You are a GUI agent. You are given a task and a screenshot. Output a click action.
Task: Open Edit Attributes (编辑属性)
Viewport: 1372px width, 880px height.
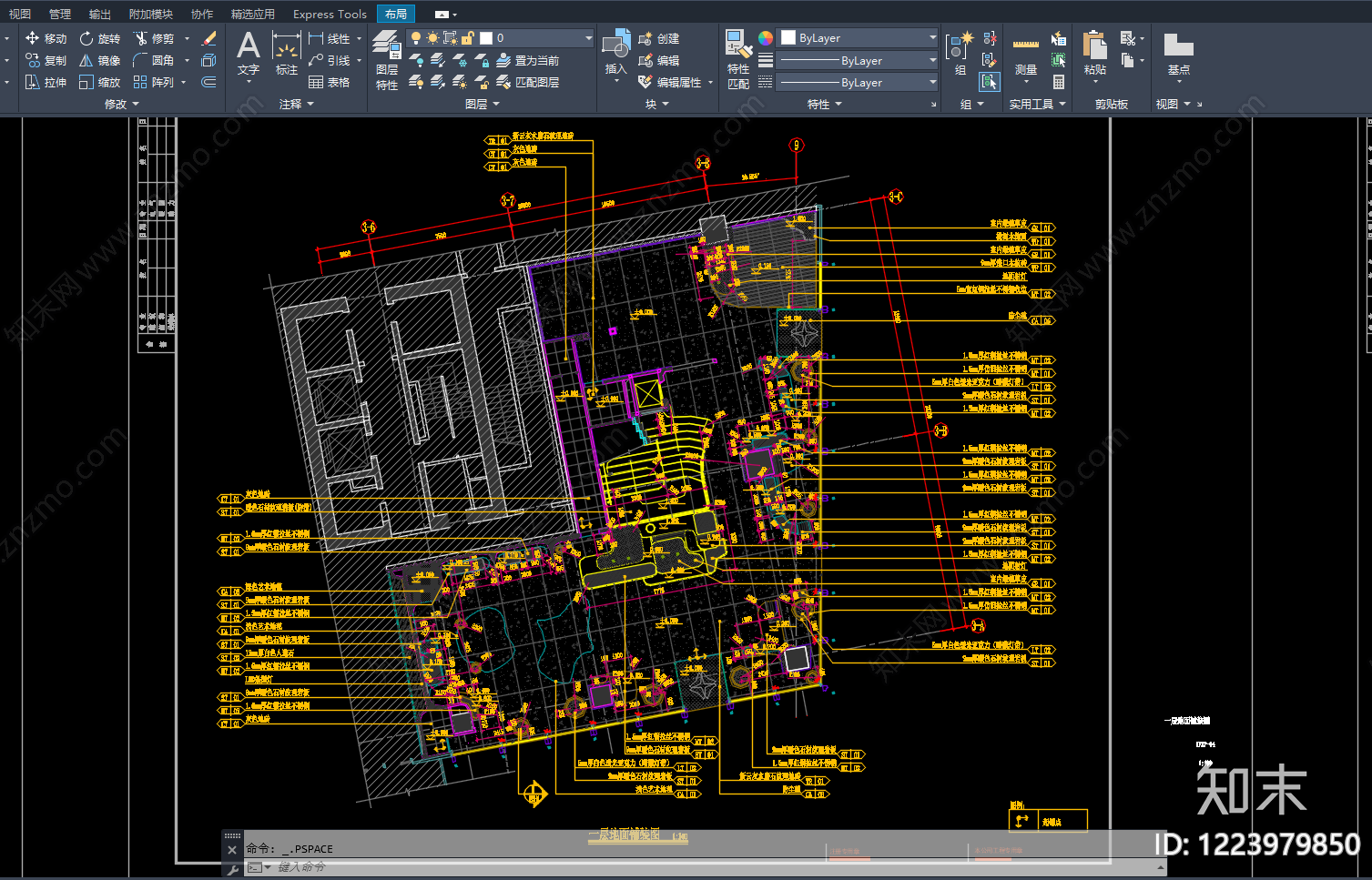point(670,82)
